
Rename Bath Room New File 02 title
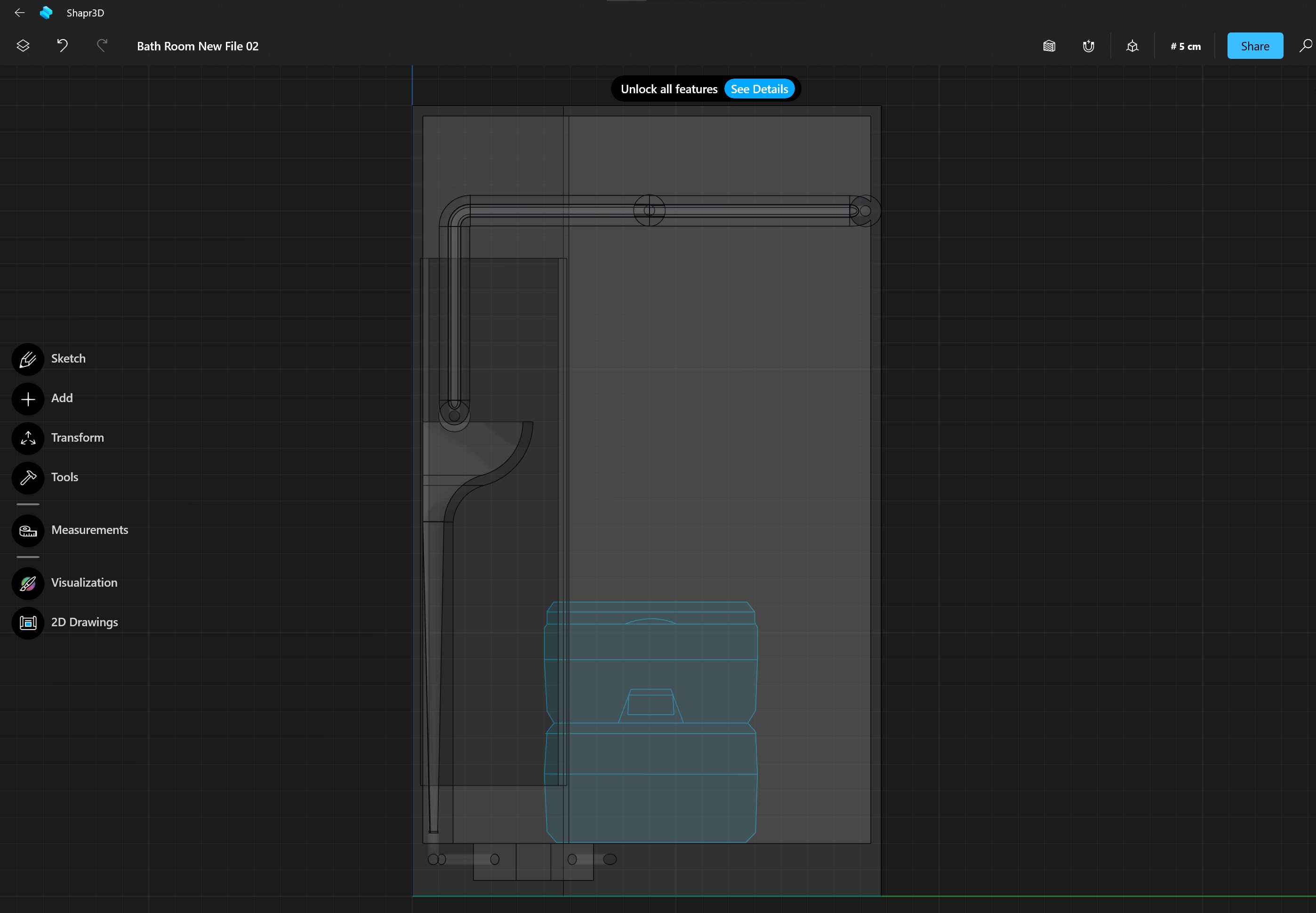[x=197, y=46]
